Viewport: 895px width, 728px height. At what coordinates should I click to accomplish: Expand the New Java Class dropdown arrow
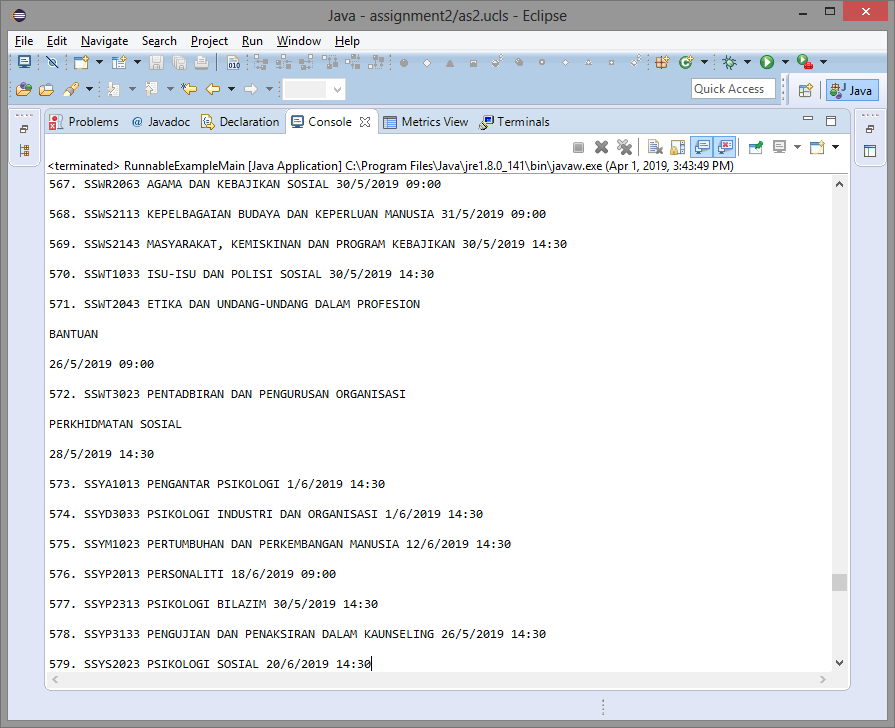(x=704, y=62)
